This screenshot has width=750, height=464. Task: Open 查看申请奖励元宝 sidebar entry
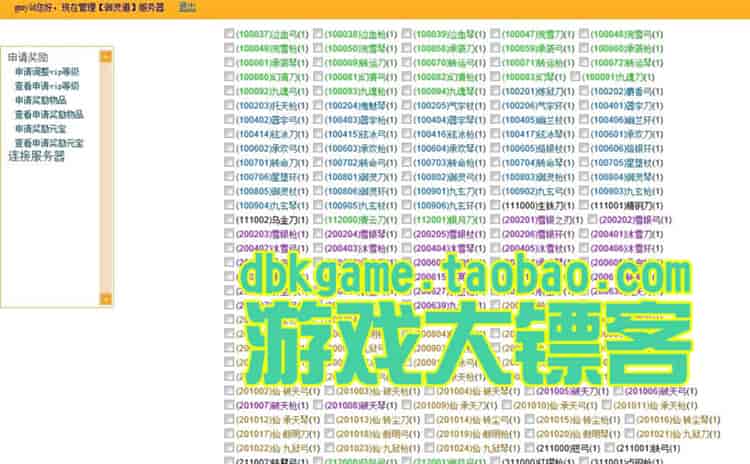click(x=49, y=143)
